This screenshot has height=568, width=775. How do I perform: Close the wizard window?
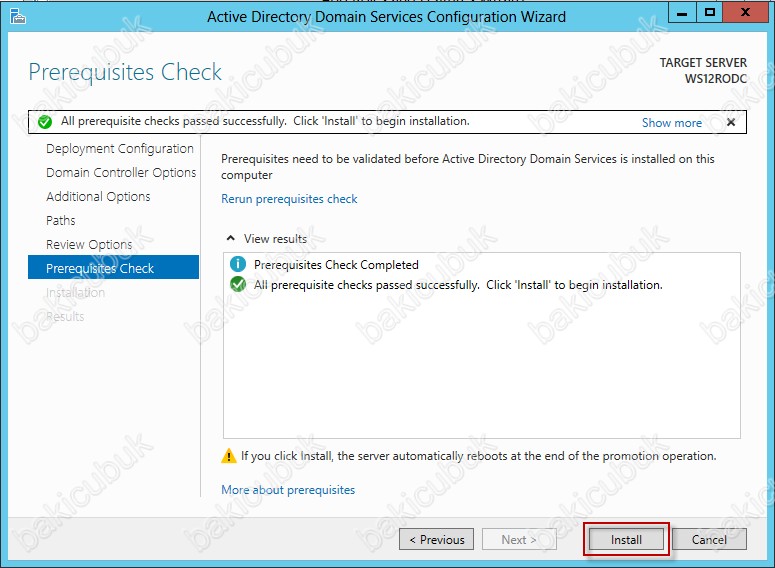[x=745, y=13]
